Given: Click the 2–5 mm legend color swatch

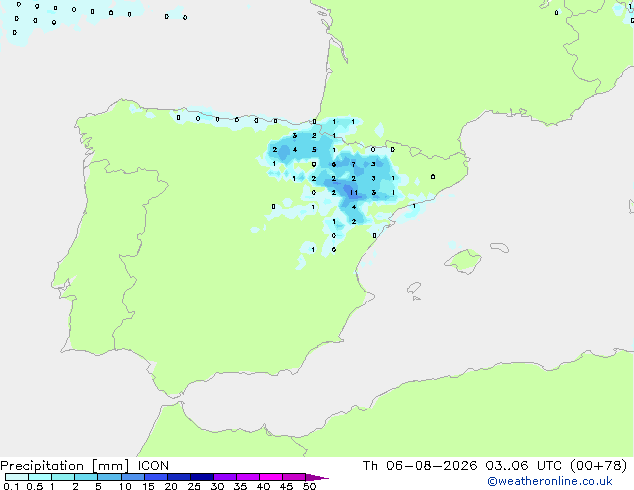Looking at the screenshot, I should [86, 477].
